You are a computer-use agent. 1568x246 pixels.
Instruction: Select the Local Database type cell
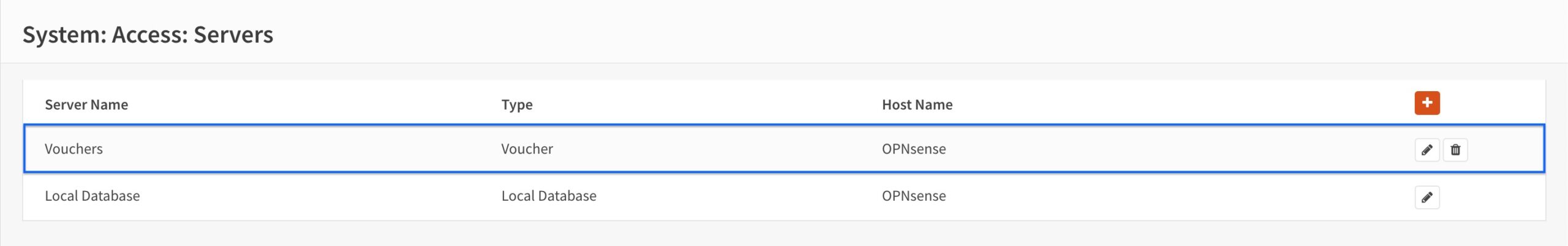pyautogui.click(x=549, y=196)
